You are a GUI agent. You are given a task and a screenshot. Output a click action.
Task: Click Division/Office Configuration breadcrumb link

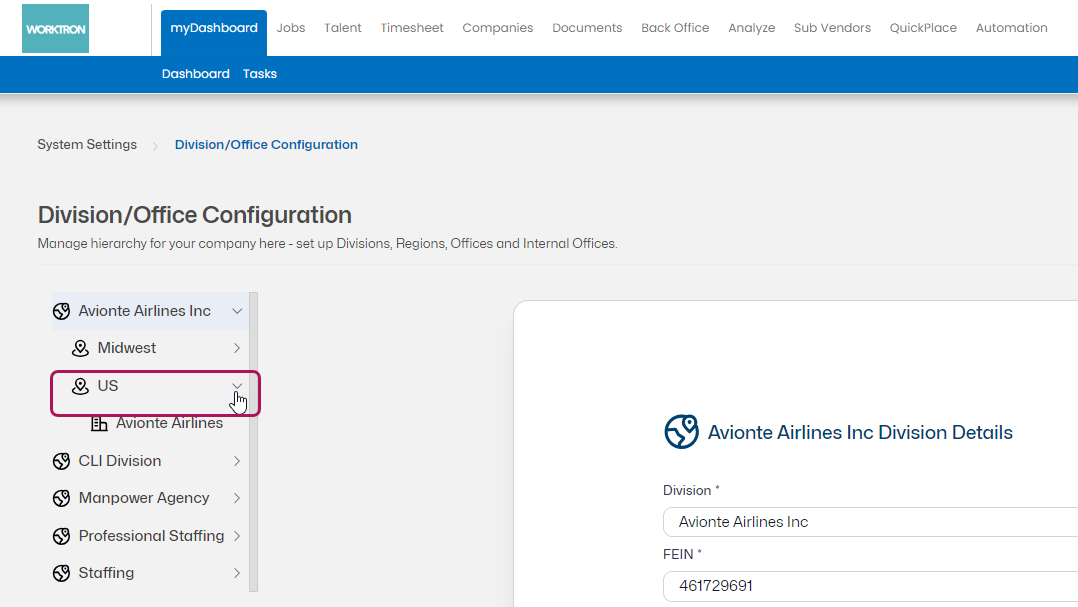266,145
